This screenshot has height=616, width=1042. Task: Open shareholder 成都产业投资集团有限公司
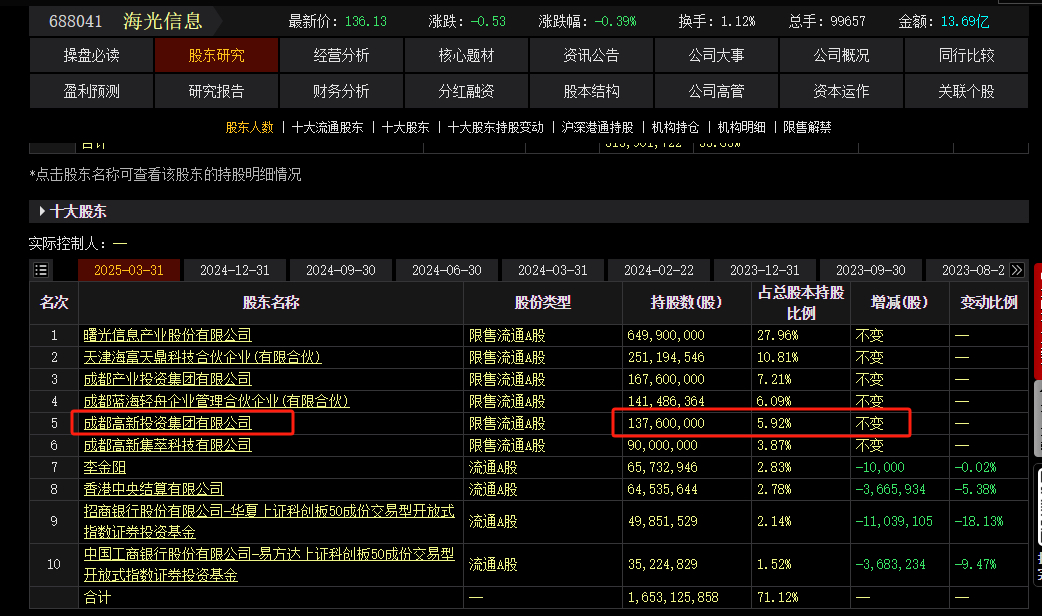click(x=167, y=379)
